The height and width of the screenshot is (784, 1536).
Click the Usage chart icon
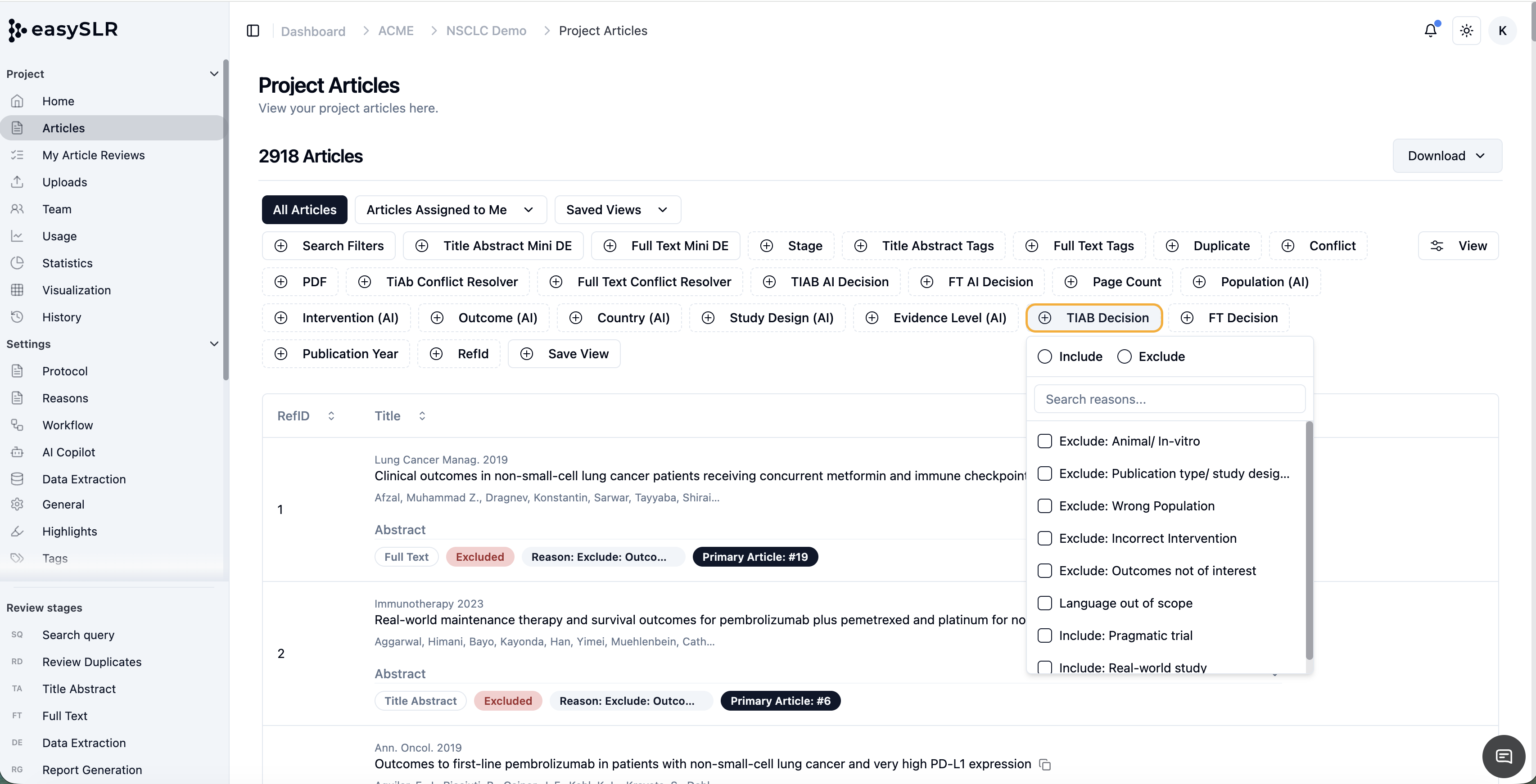(x=17, y=236)
